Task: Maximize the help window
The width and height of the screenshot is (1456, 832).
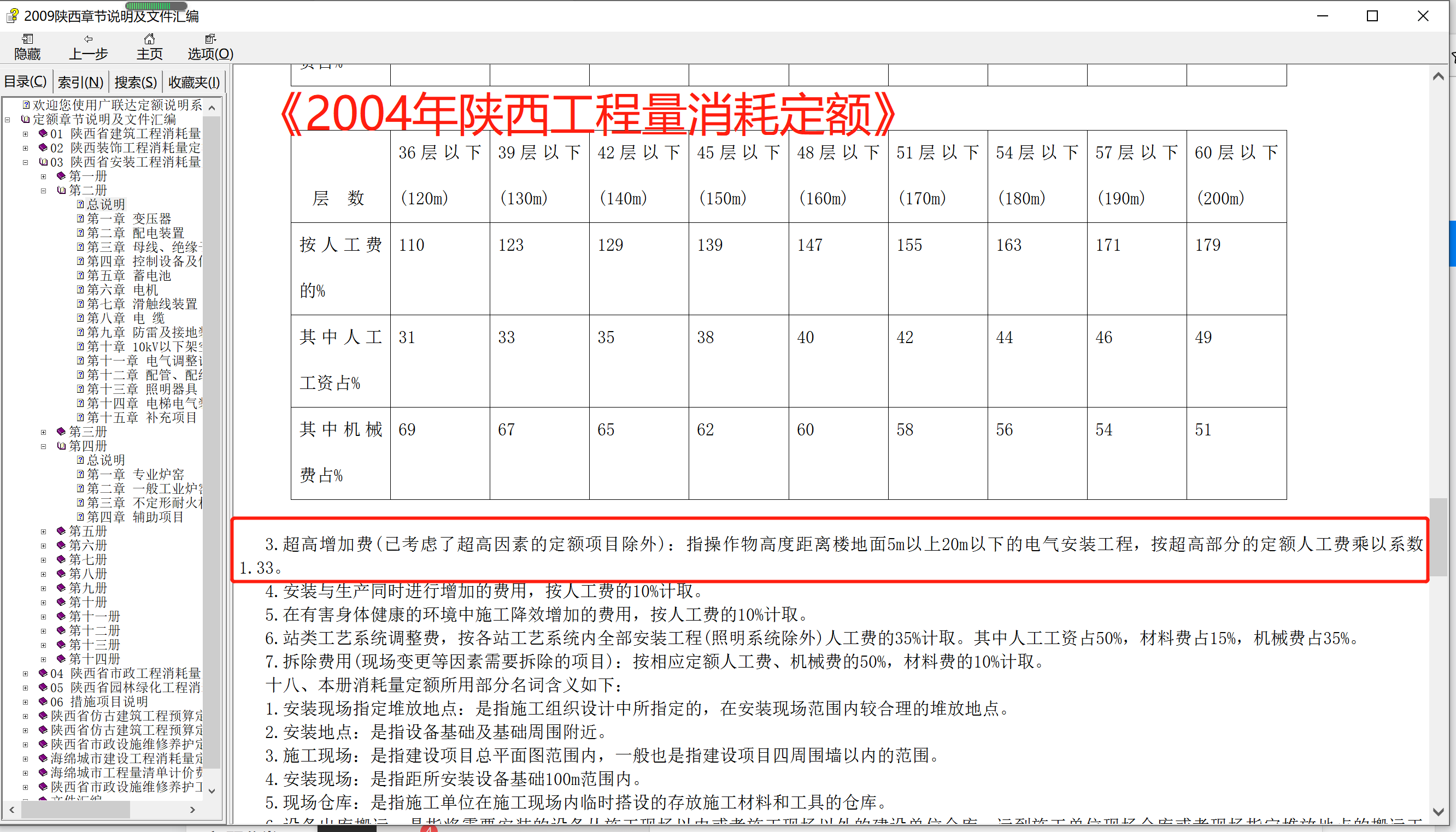Action: (1372, 16)
